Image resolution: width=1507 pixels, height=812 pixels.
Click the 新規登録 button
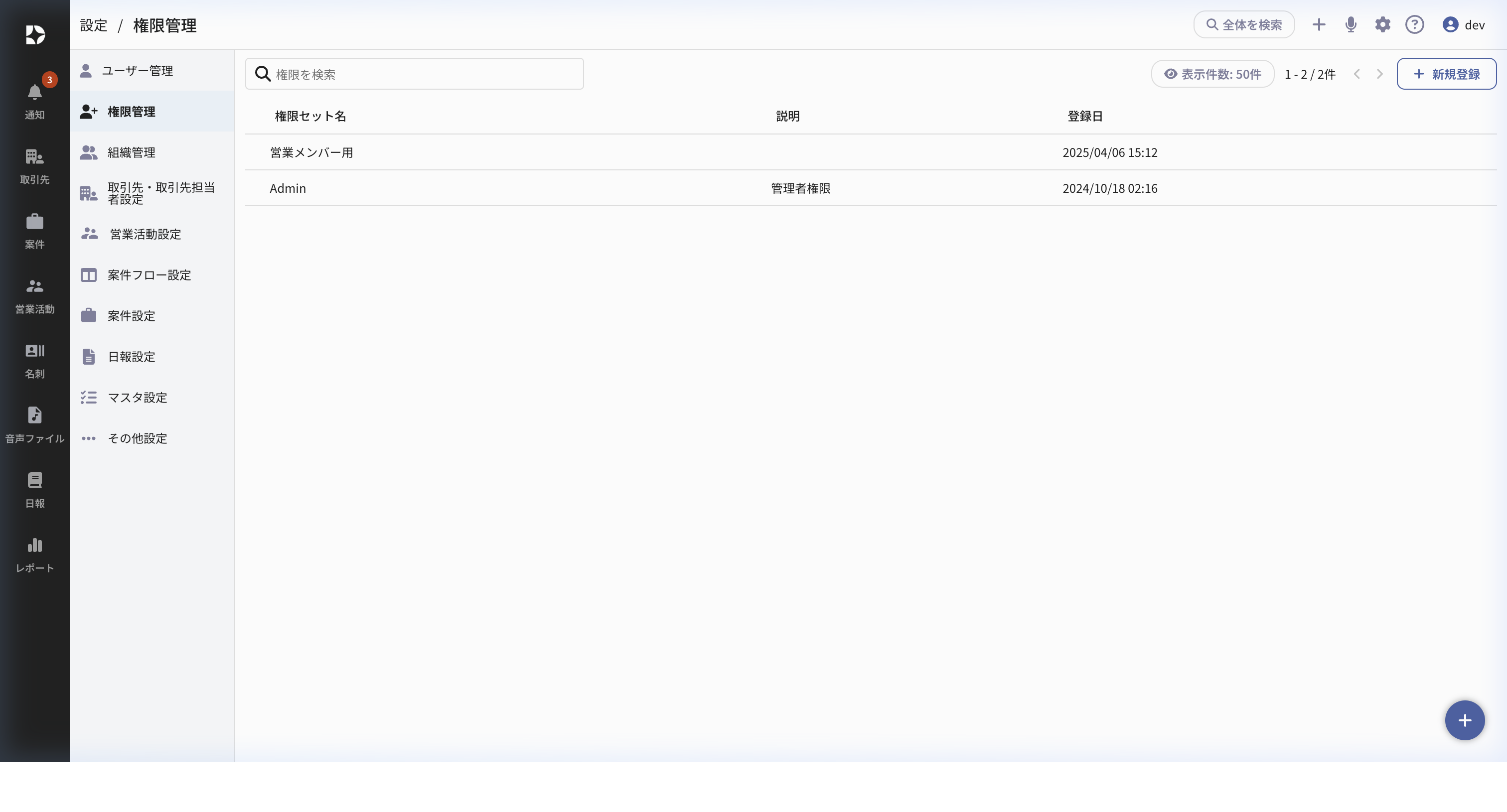(x=1446, y=74)
